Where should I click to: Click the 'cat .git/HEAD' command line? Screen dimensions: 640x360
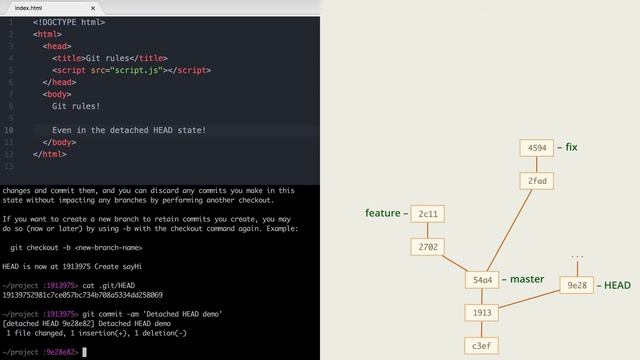pos(109,286)
